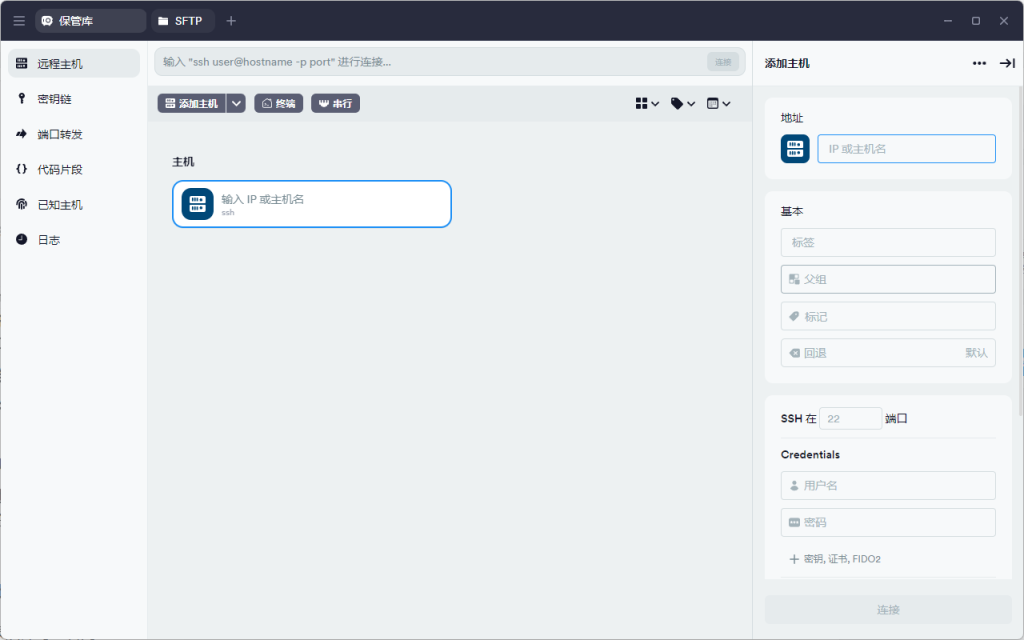Screen dimensions: 1024x640
Task: Switch to the SFTP tab
Action: click(x=181, y=20)
